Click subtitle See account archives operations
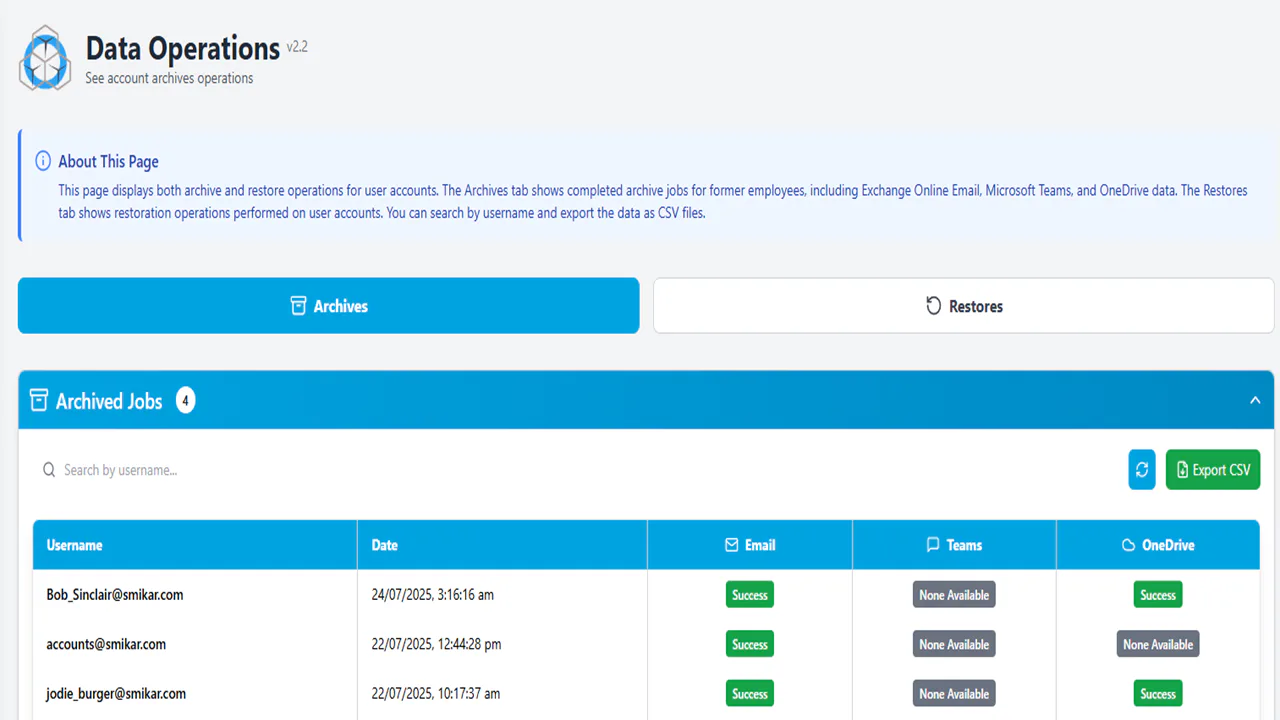The height and width of the screenshot is (720, 1280). tap(169, 78)
